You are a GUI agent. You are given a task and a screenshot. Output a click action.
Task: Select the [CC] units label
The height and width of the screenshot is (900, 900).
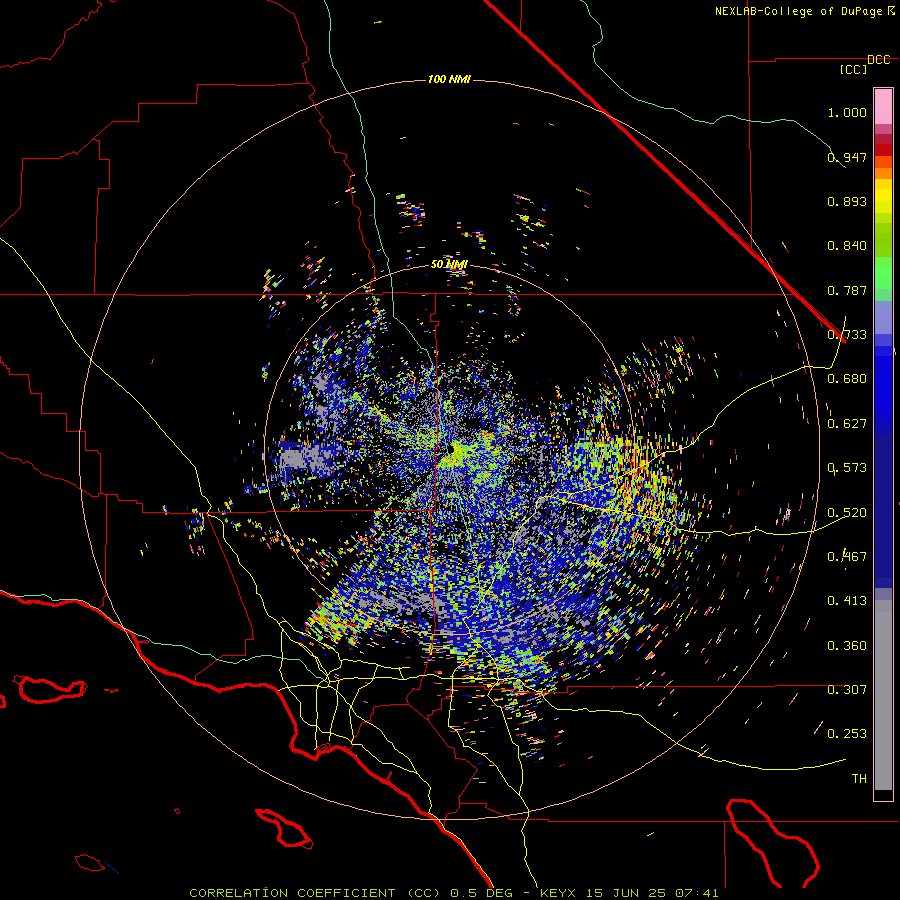click(853, 69)
